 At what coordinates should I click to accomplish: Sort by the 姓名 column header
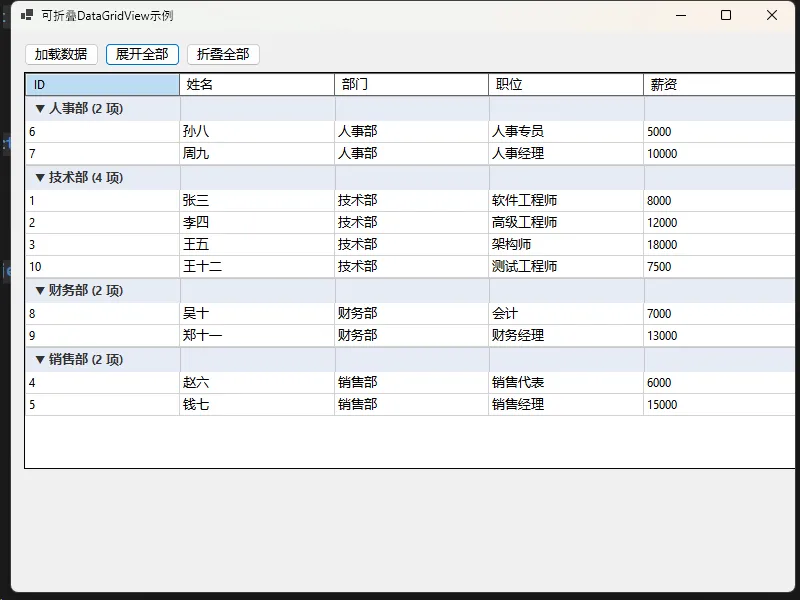click(x=257, y=85)
